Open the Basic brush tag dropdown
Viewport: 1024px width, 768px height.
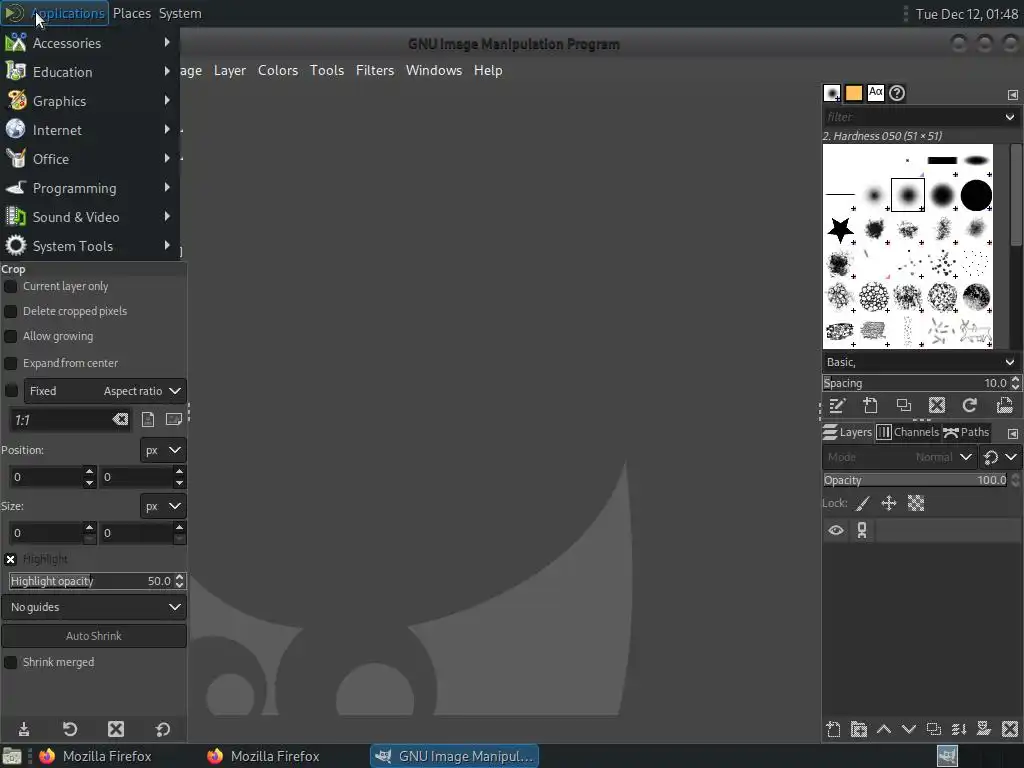921,362
